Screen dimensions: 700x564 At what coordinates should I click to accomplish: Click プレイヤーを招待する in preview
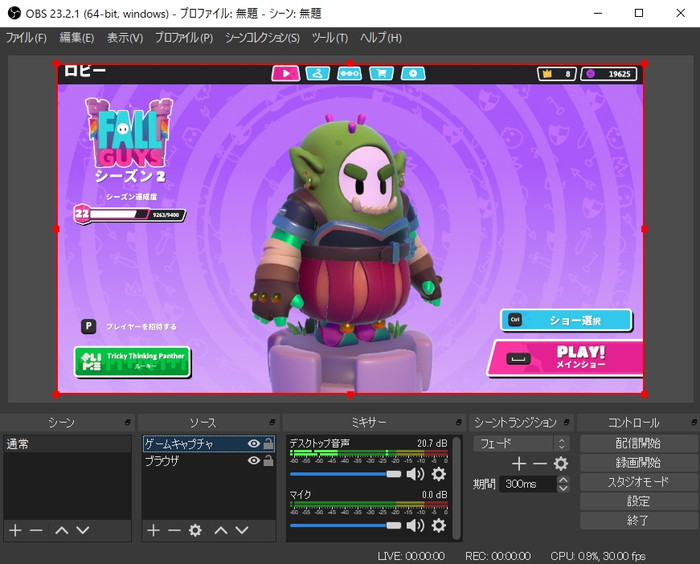(141, 326)
